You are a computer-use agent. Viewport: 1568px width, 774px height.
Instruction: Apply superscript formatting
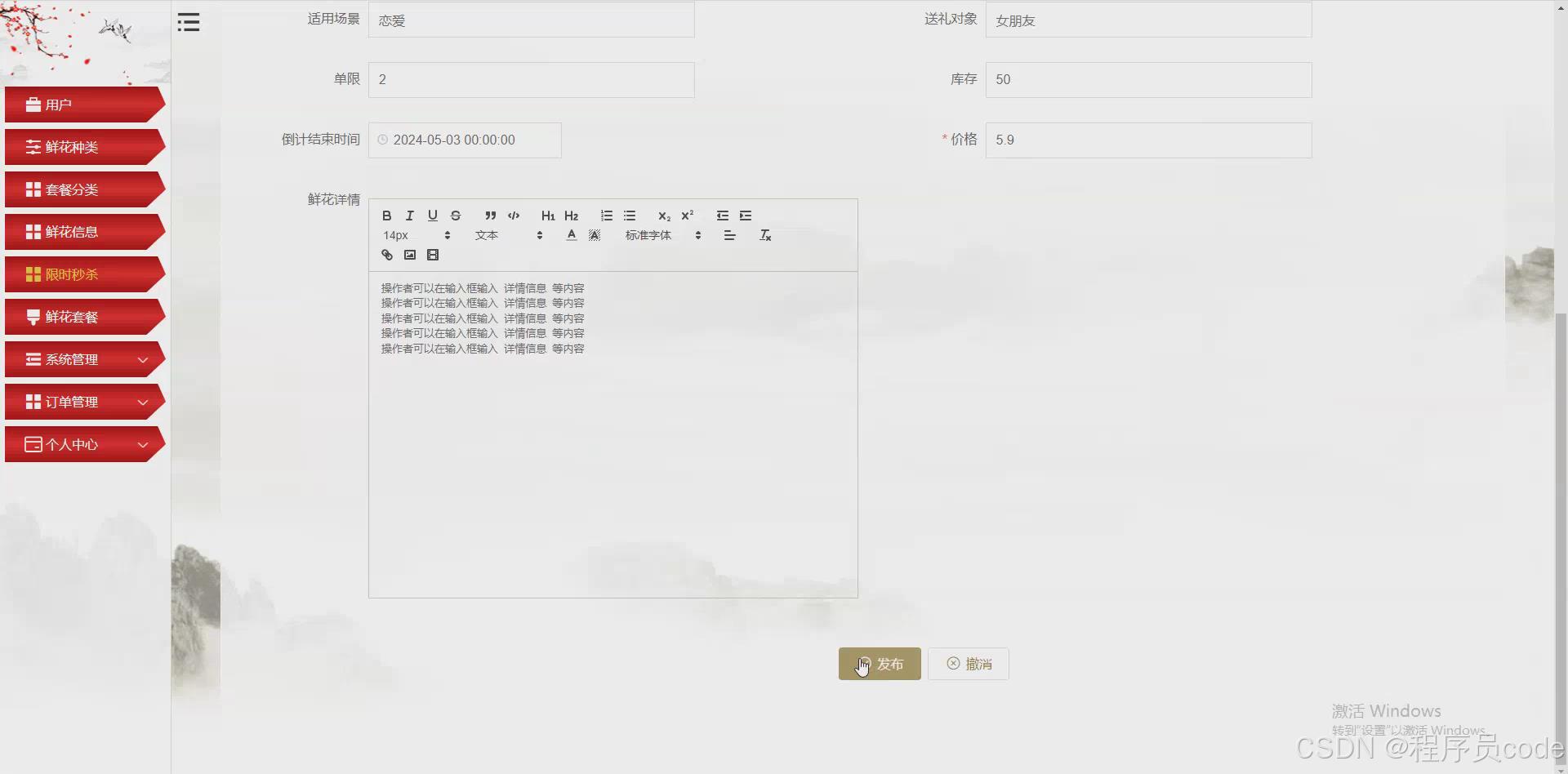point(688,216)
